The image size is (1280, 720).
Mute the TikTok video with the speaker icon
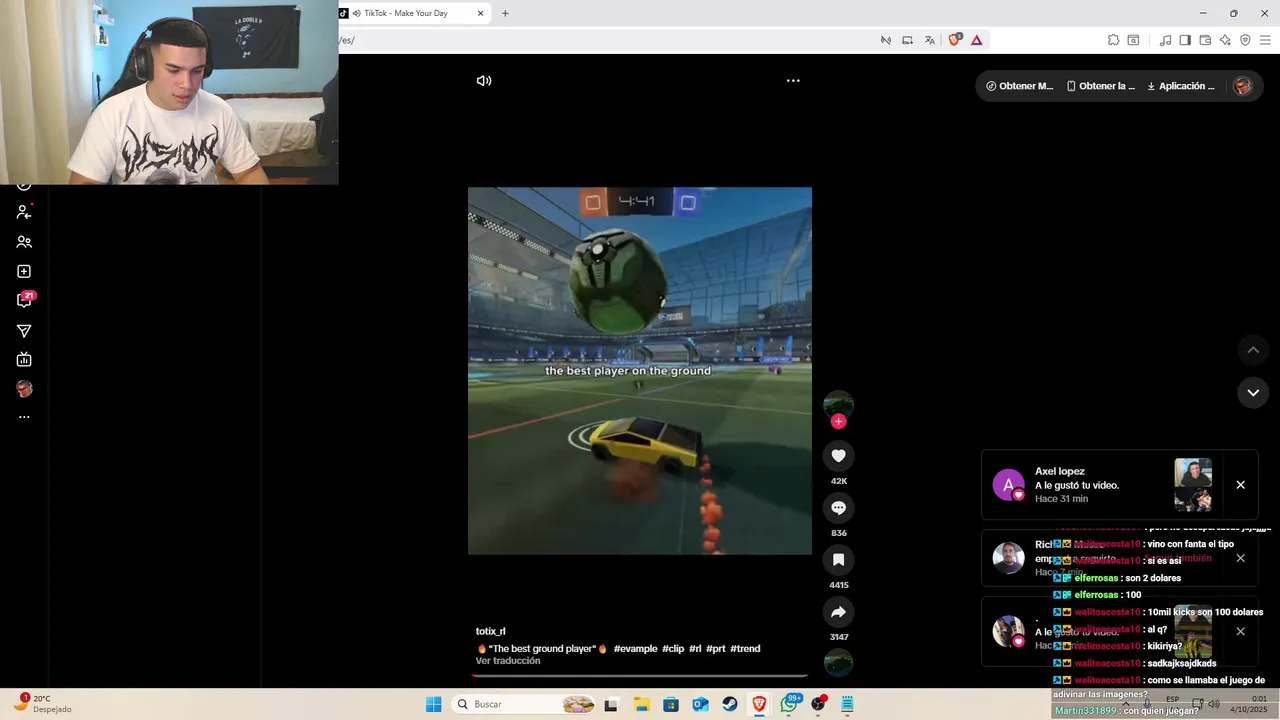point(484,81)
